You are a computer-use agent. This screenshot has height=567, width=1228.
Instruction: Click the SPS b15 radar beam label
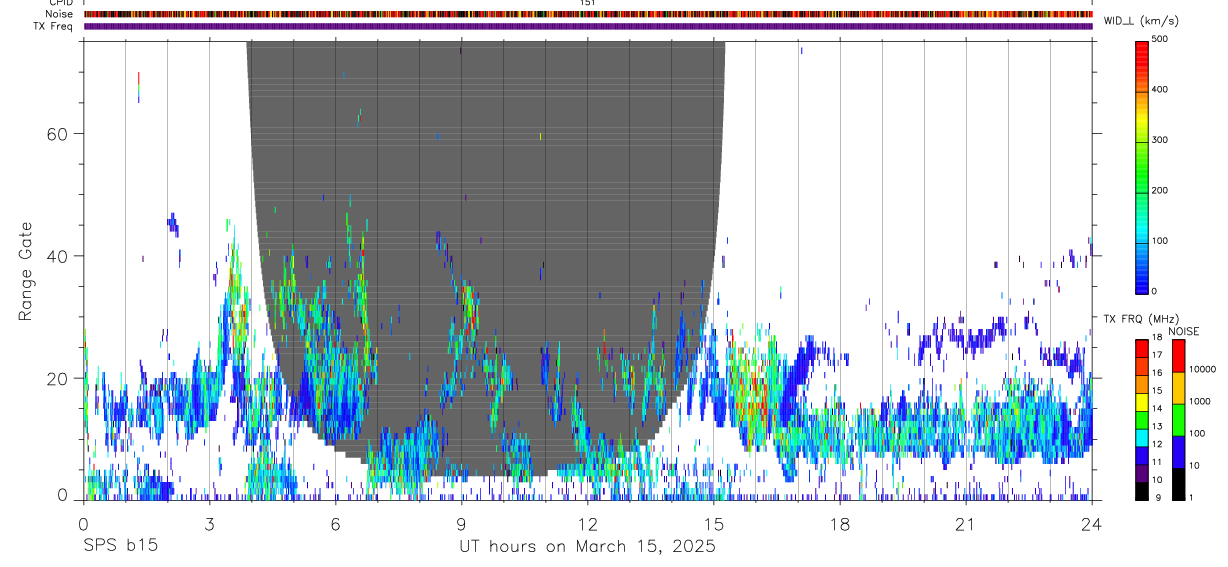120,547
